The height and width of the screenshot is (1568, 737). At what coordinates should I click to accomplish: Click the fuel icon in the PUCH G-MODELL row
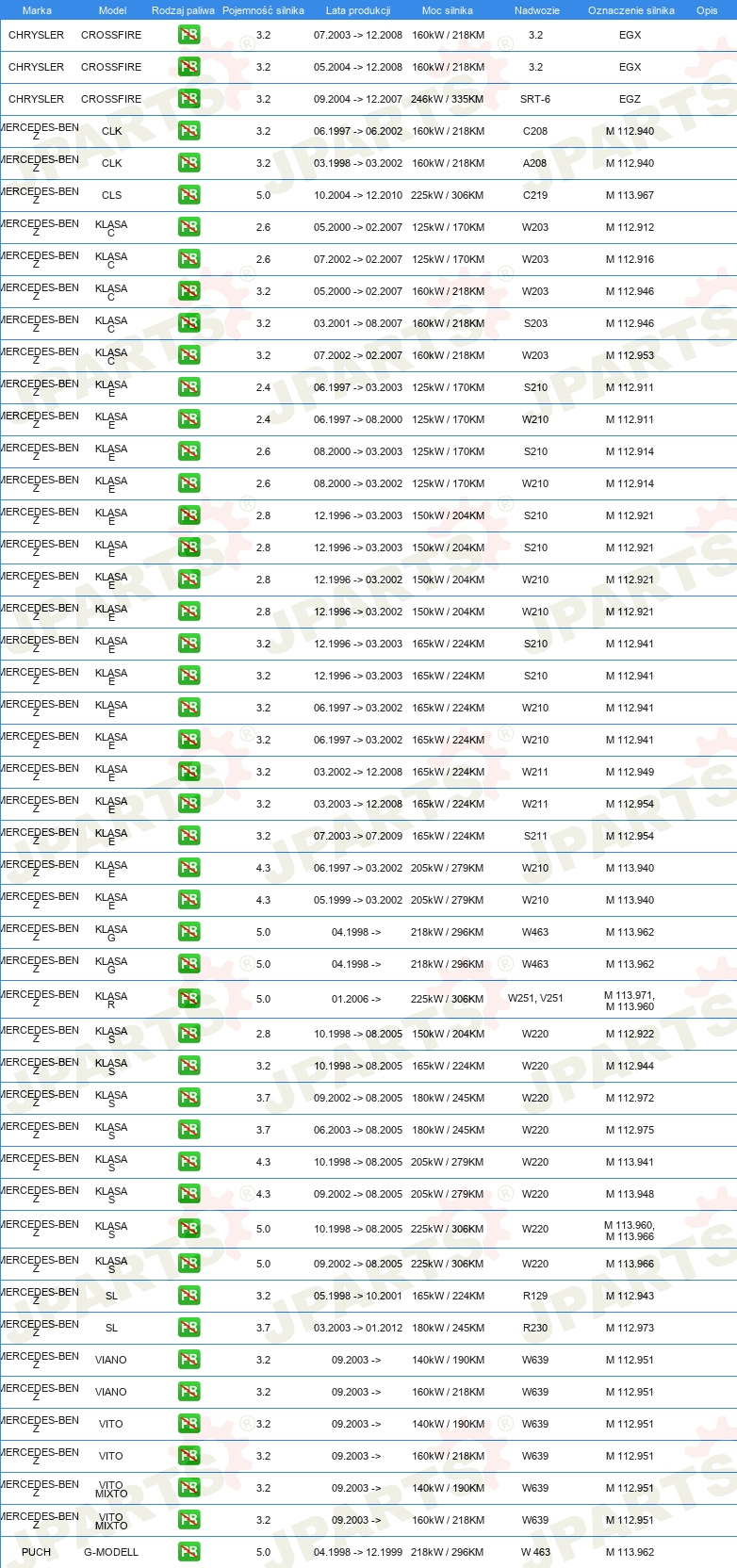tap(189, 1552)
